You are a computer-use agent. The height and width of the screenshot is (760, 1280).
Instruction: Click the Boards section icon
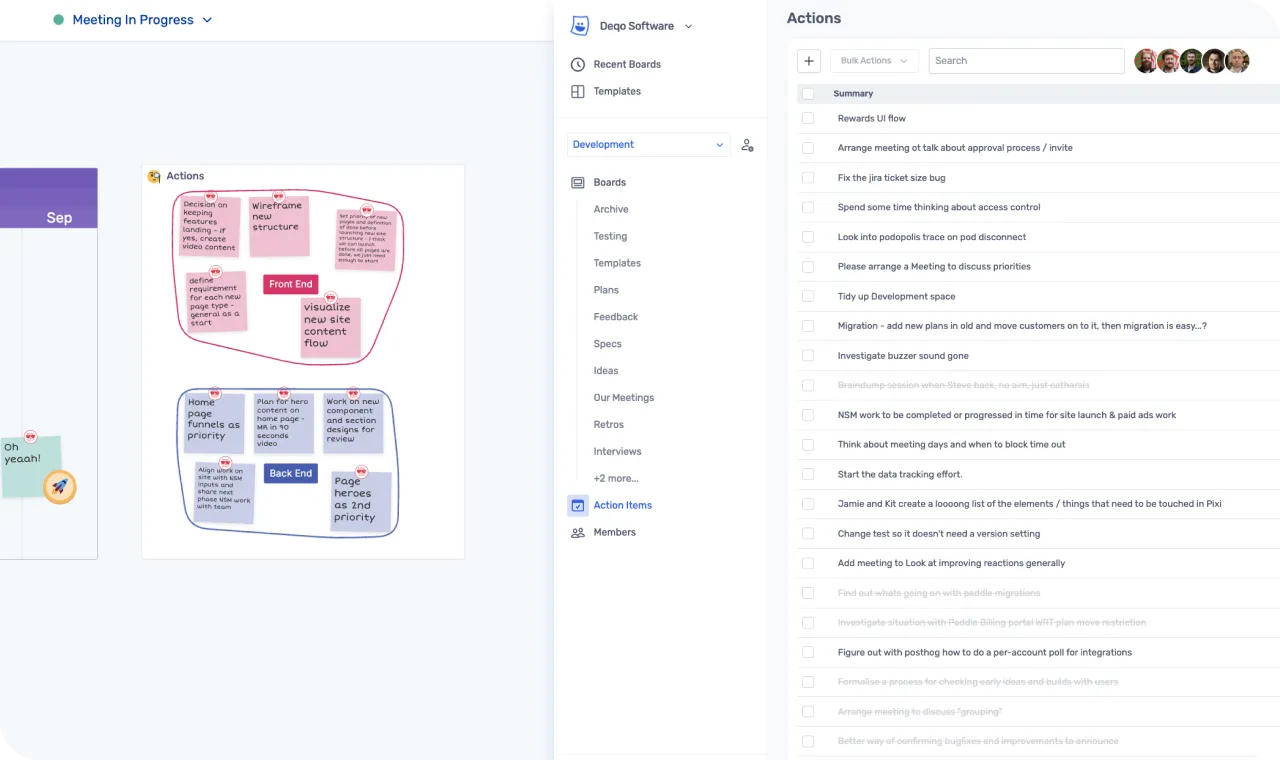(x=578, y=183)
